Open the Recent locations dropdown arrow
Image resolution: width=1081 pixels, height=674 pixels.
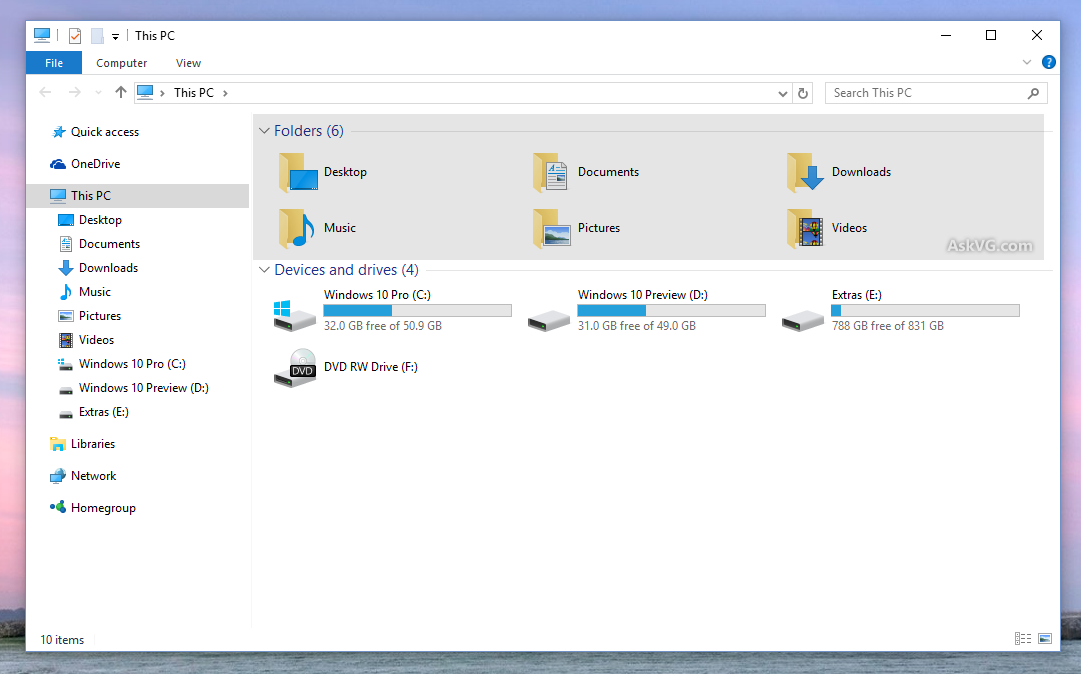[98, 92]
